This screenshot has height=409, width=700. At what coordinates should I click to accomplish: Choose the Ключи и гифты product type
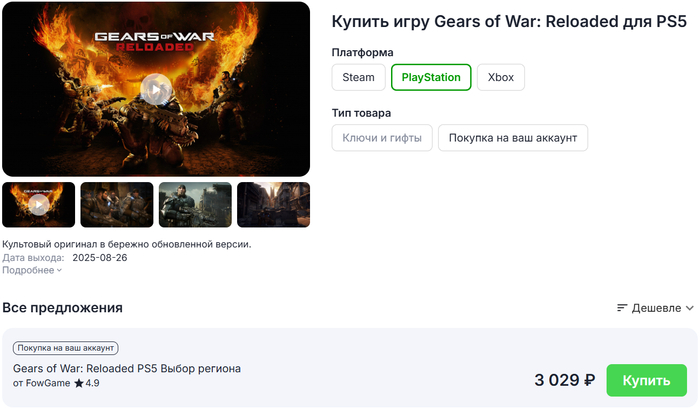coord(382,138)
